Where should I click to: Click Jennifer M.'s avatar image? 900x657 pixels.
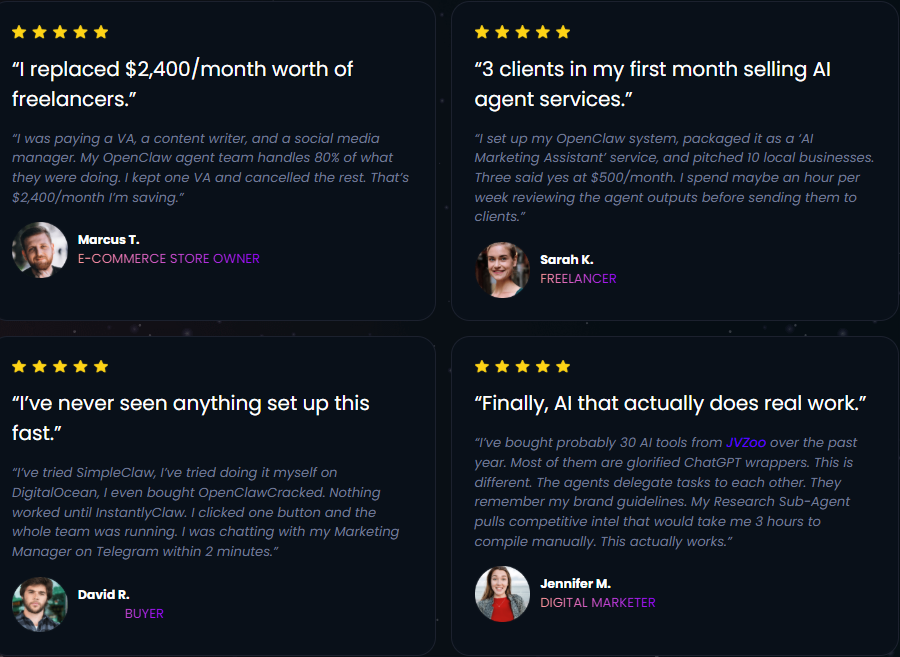click(x=502, y=593)
